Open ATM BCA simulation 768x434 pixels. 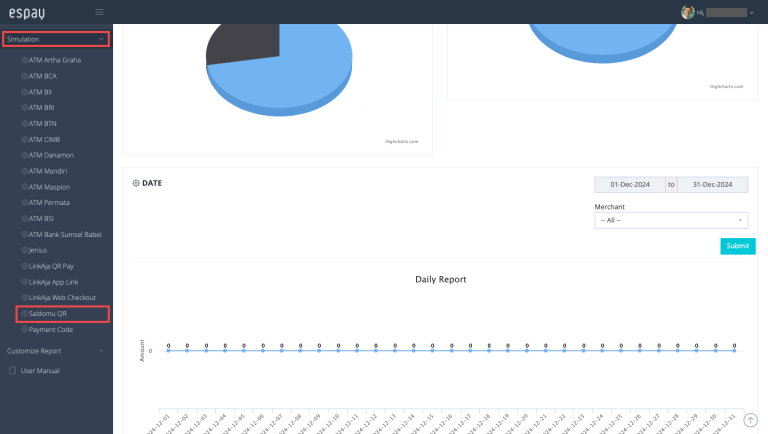click(x=42, y=76)
